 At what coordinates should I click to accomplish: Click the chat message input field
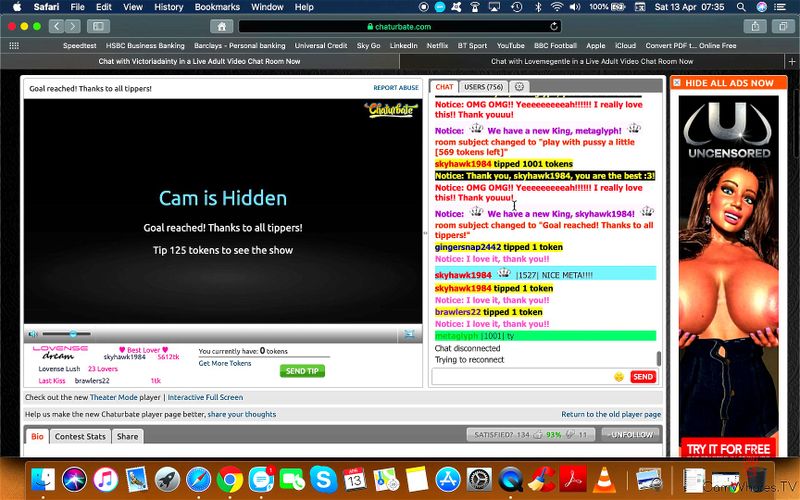[x=522, y=377]
